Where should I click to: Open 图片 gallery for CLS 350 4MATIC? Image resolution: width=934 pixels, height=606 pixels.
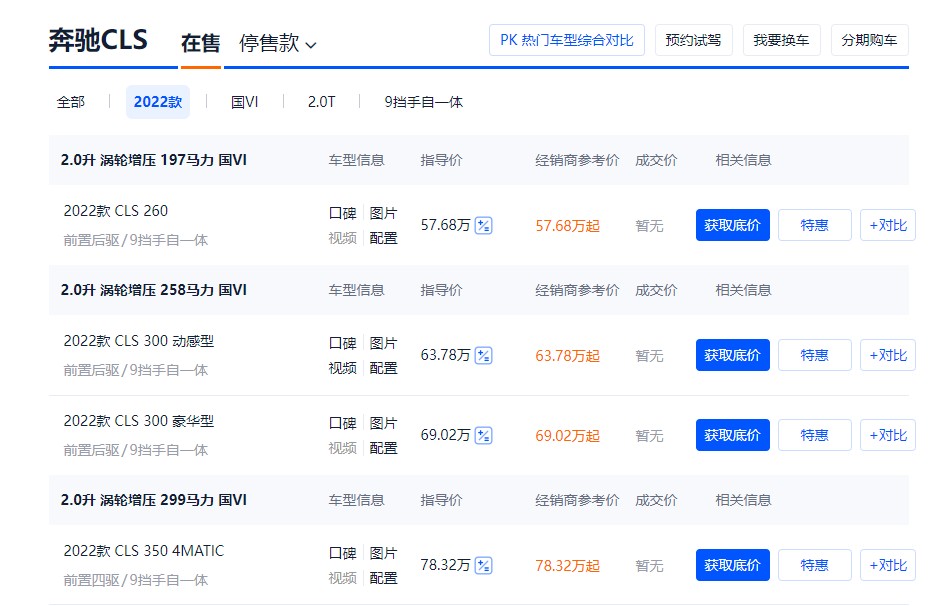coord(383,553)
